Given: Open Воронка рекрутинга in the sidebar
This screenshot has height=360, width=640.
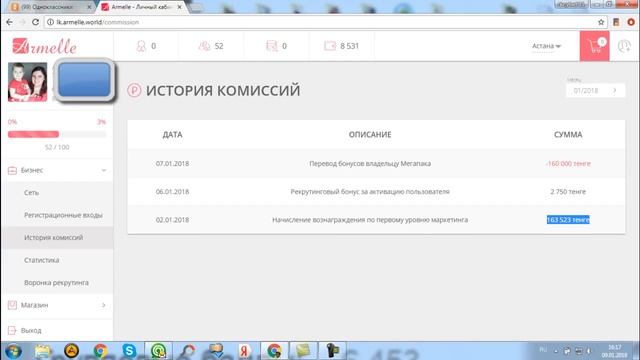Looking at the screenshot, I should (56, 282).
